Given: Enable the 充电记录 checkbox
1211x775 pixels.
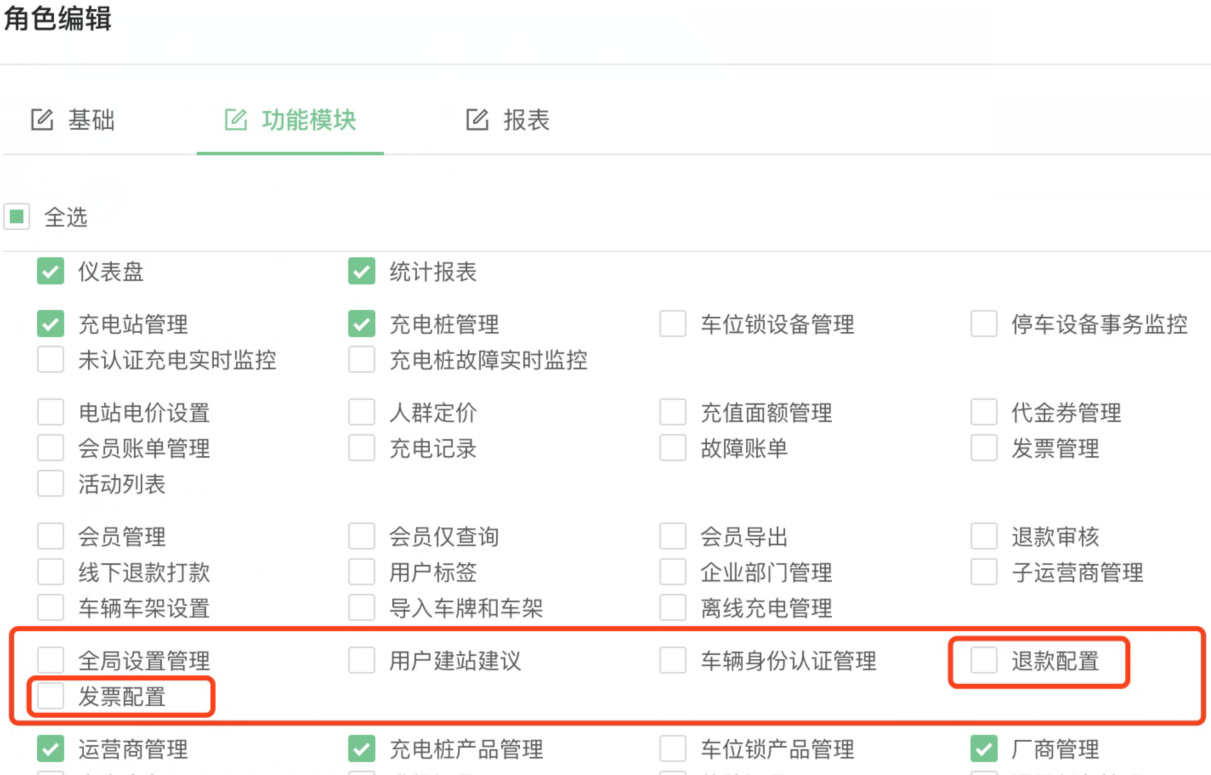Looking at the screenshot, I should [x=361, y=448].
